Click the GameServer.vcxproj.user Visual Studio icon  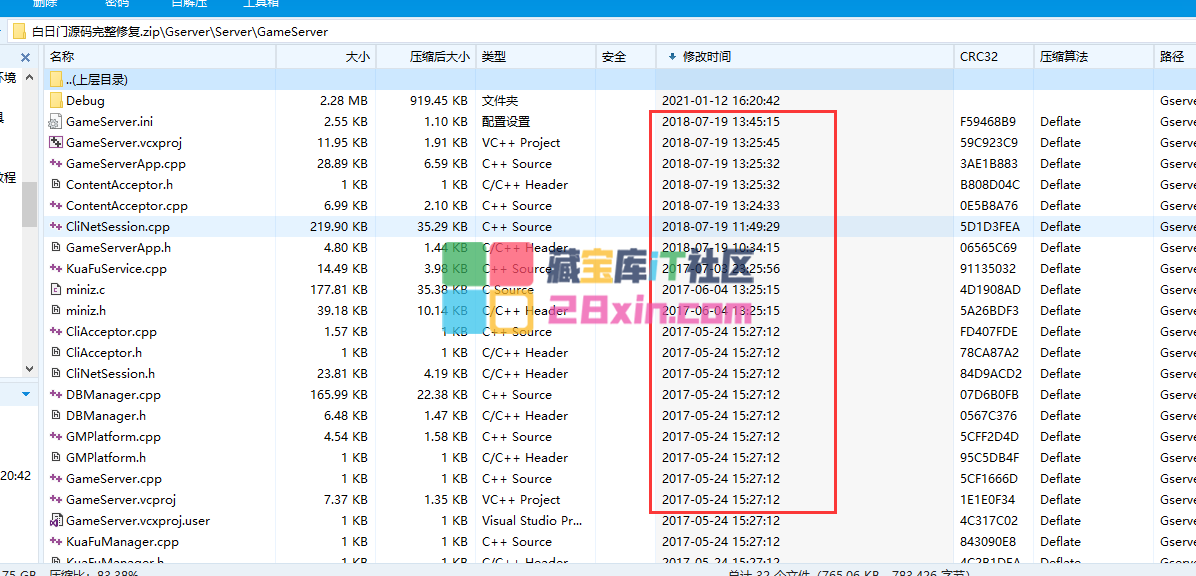56,520
